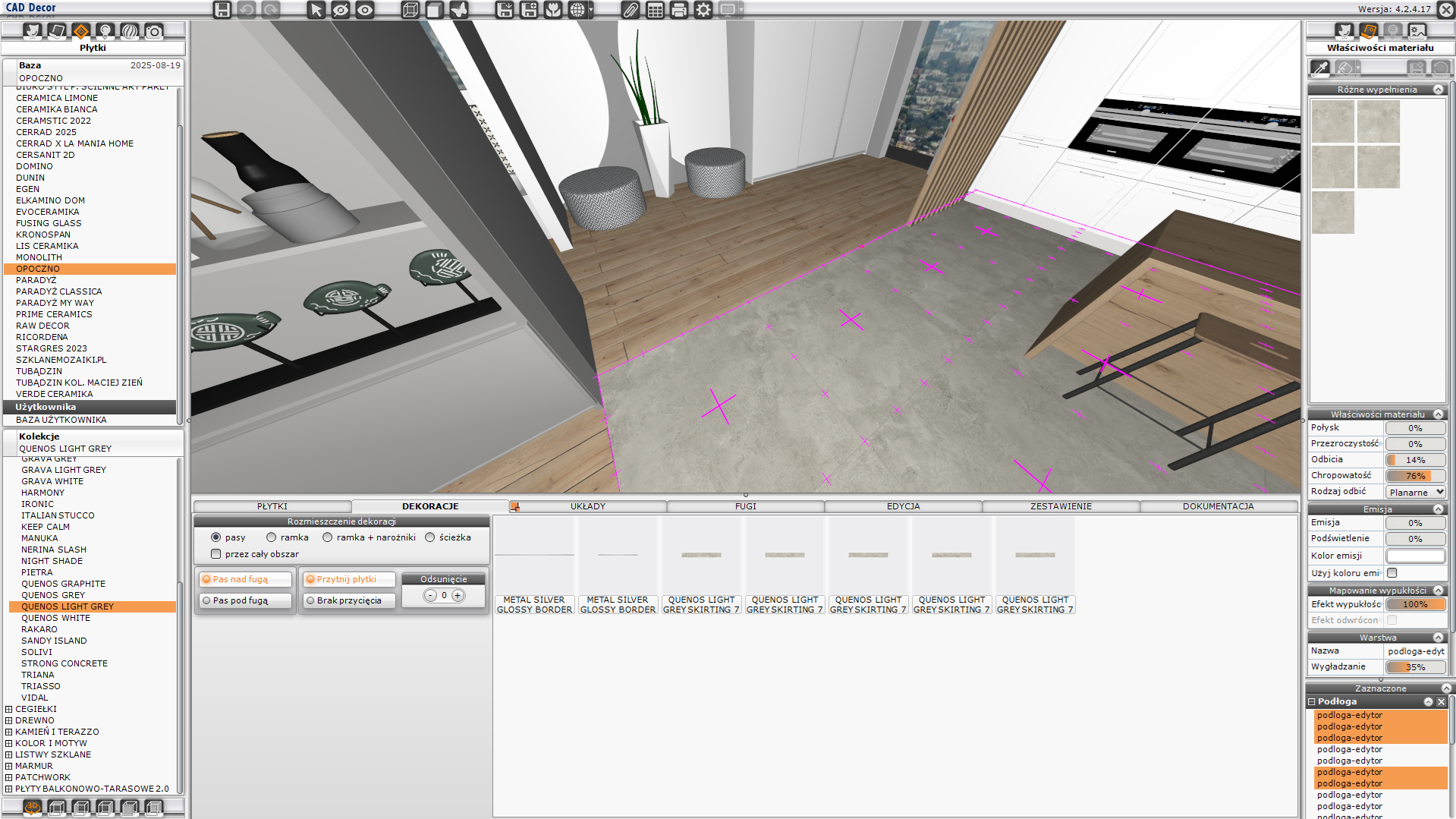The height and width of the screenshot is (819, 1456).
Task: Select the 'ramka' decoration placement option
Action: coord(271,537)
